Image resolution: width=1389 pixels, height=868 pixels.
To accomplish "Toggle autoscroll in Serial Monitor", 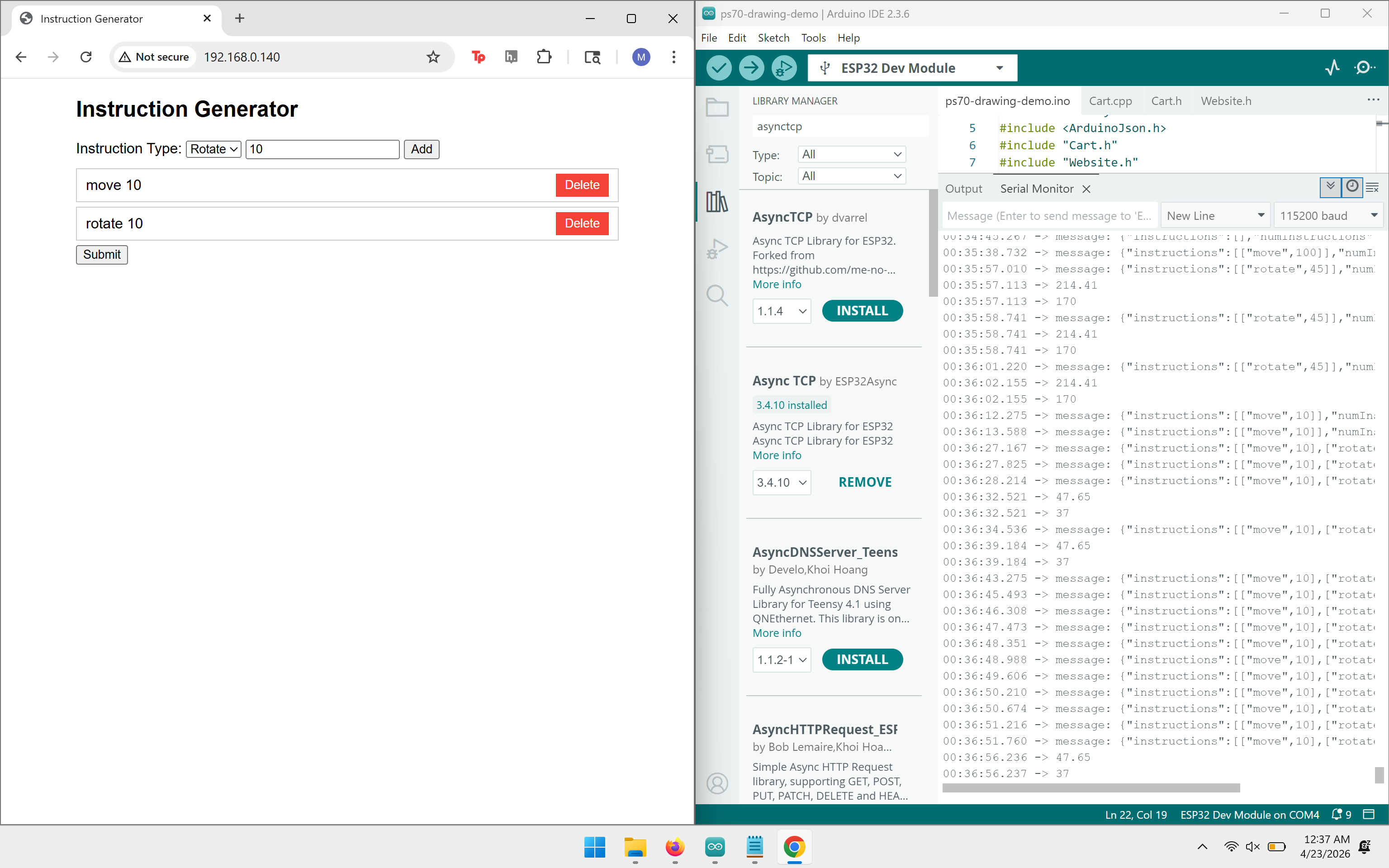I will [1331, 187].
